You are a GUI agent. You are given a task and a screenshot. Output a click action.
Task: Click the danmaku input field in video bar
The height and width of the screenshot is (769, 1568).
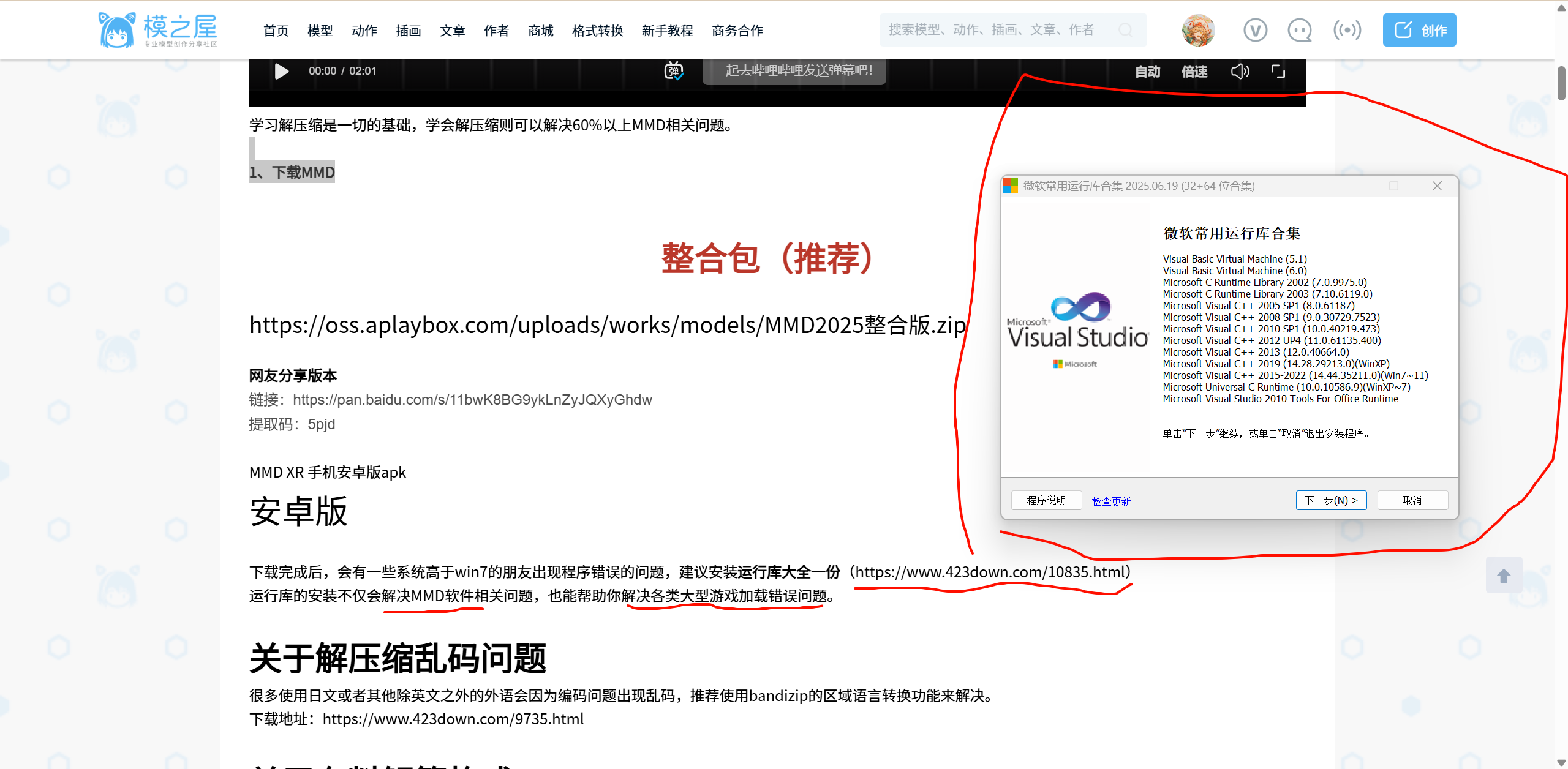coord(794,71)
